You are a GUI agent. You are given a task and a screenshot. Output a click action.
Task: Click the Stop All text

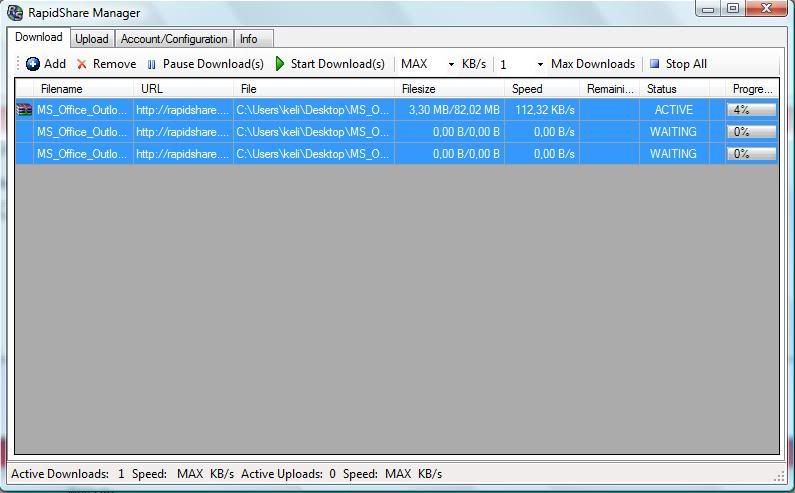point(686,64)
